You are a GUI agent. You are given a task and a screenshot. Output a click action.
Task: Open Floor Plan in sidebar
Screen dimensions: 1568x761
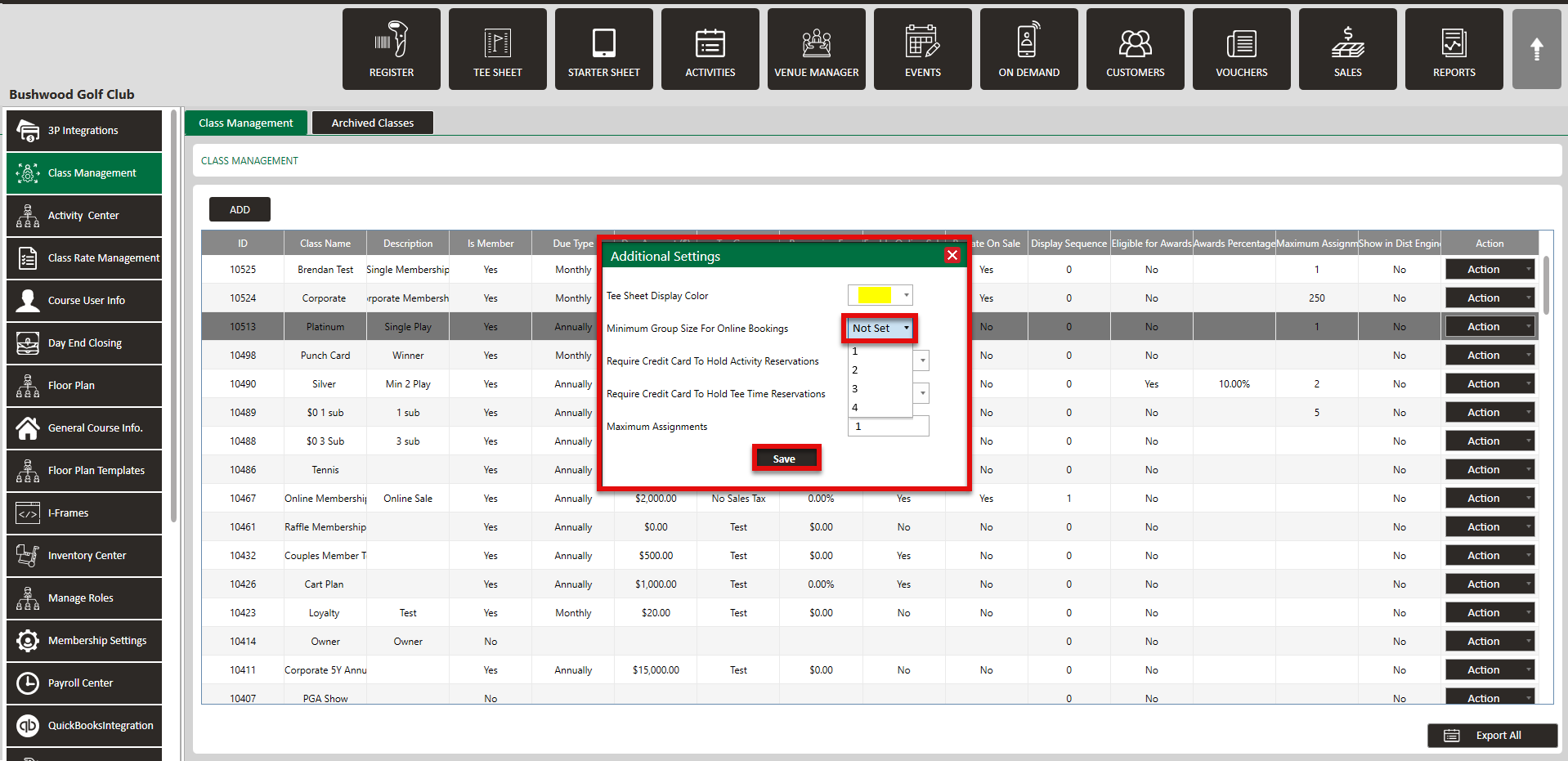(x=84, y=386)
